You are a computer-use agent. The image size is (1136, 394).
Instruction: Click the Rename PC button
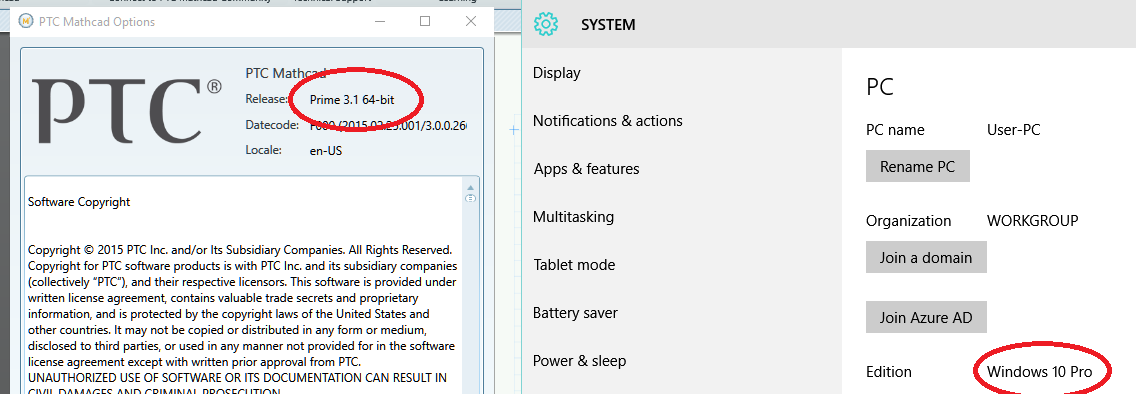point(917,167)
